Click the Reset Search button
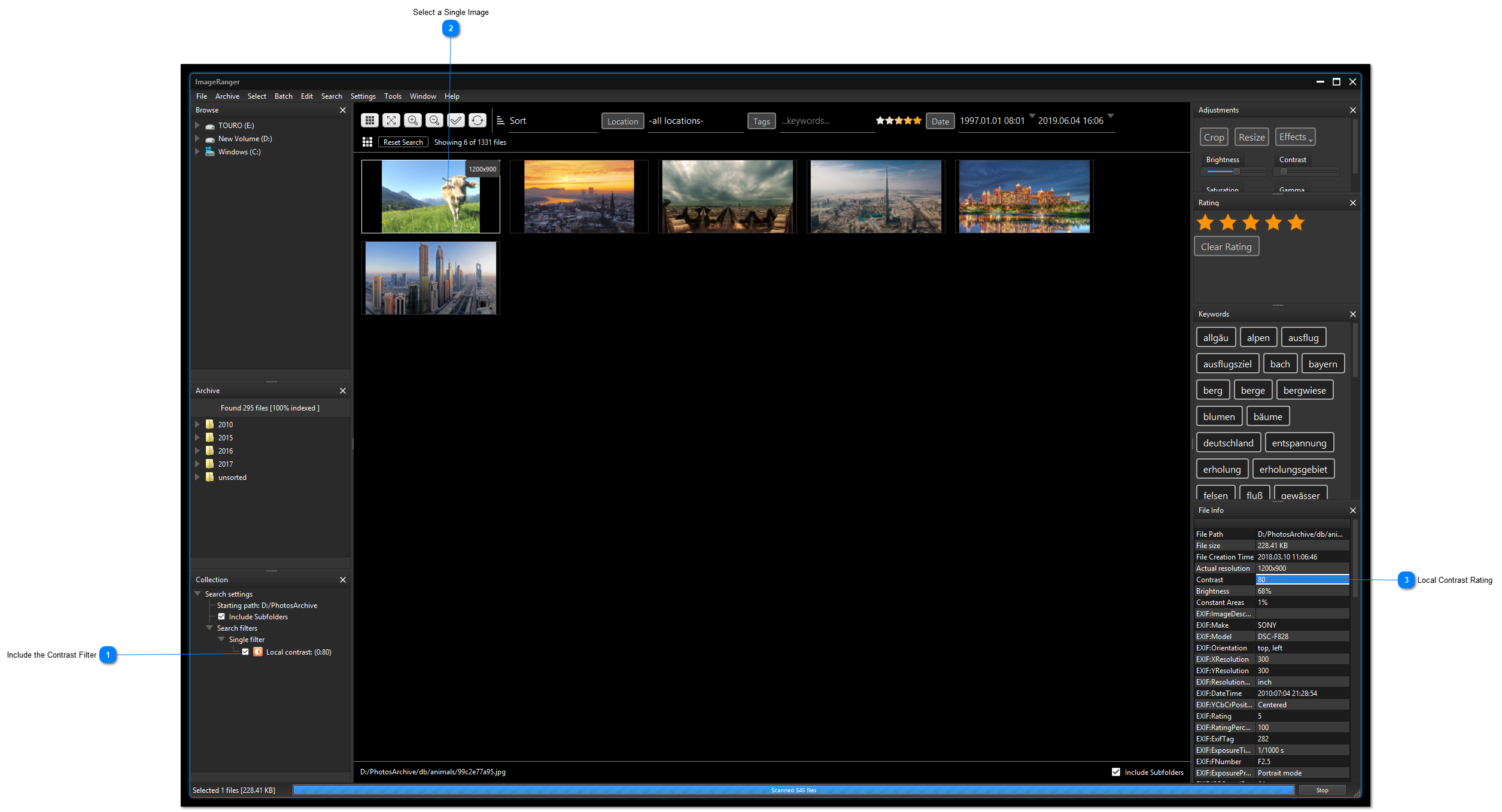Screen dimensions: 1502x812 (403, 142)
